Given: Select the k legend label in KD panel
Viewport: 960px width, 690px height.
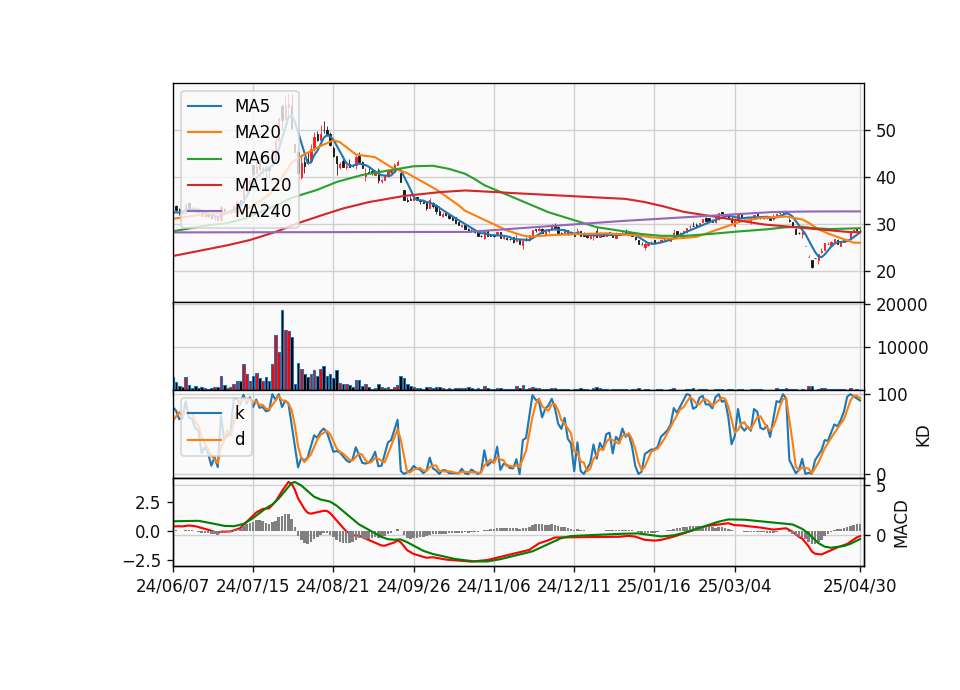Looking at the screenshot, I should pos(239,413).
